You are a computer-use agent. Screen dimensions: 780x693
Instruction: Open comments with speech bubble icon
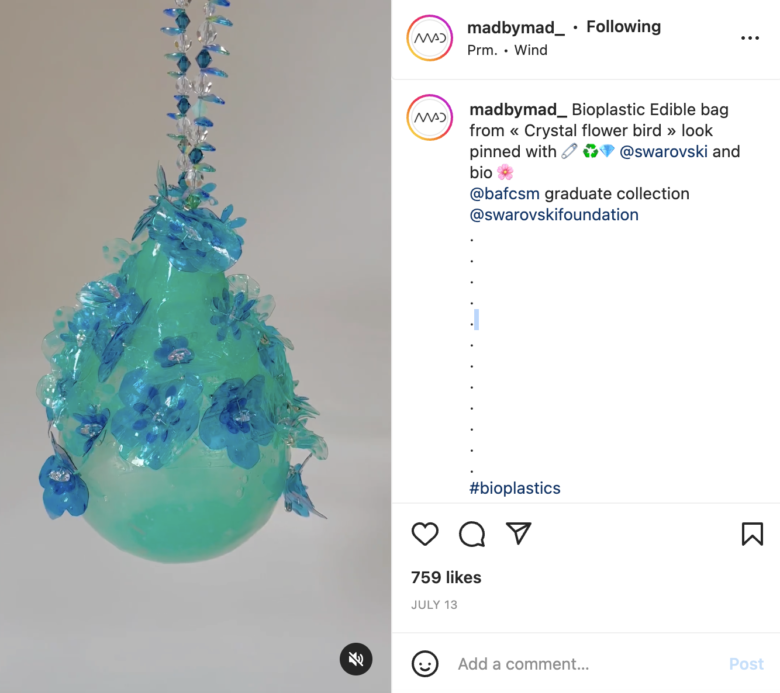click(472, 534)
